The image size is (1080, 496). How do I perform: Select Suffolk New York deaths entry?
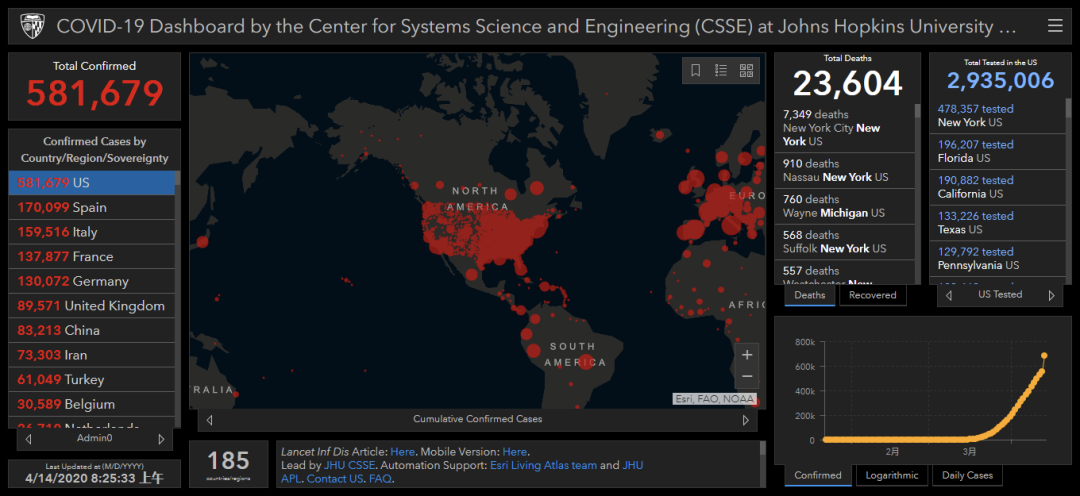click(846, 242)
